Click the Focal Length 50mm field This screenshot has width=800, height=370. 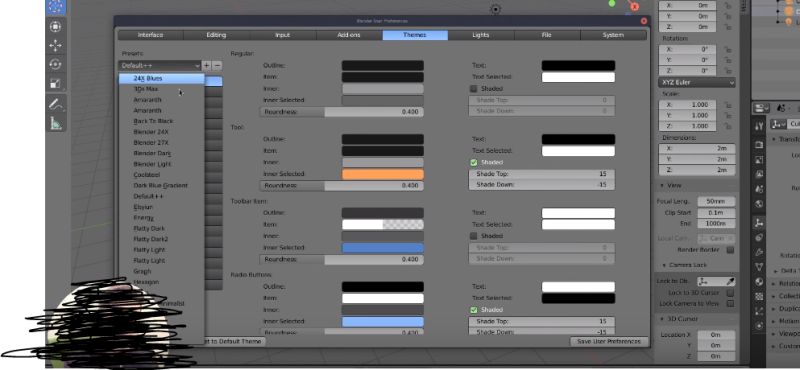pyautogui.click(x=716, y=202)
